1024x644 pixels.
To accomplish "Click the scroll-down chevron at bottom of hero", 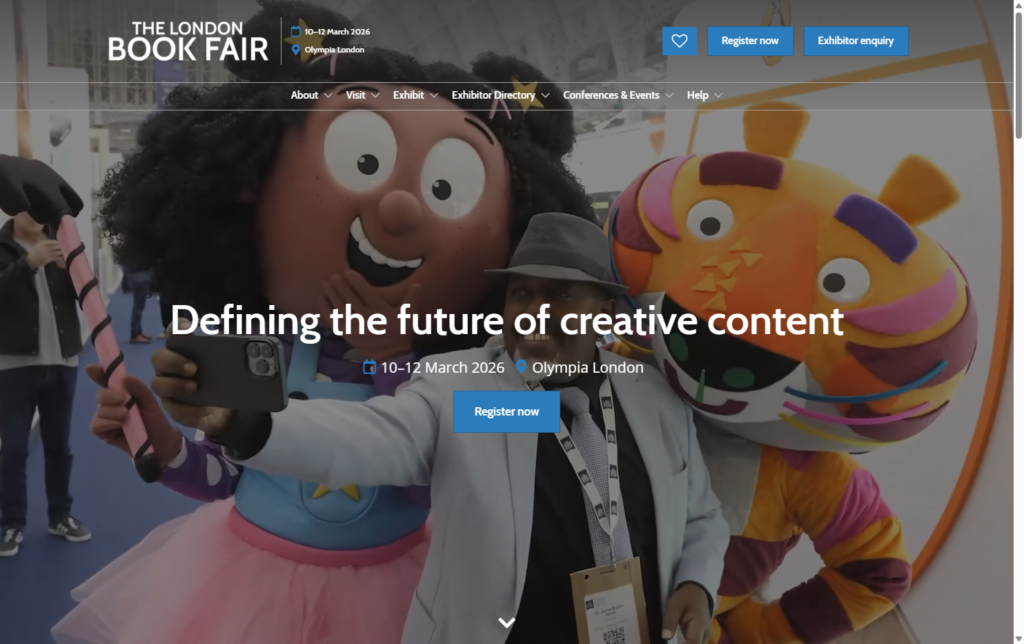I will click(x=507, y=622).
